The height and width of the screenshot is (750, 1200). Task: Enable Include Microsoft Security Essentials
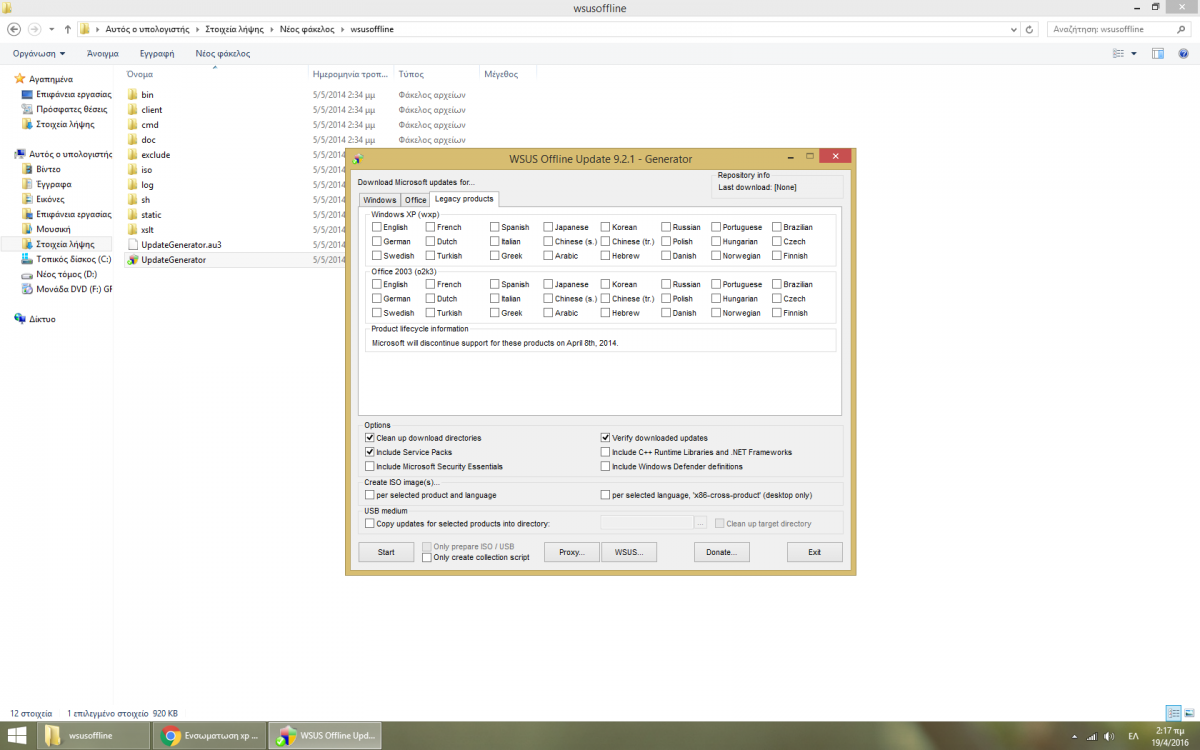coord(370,466)
